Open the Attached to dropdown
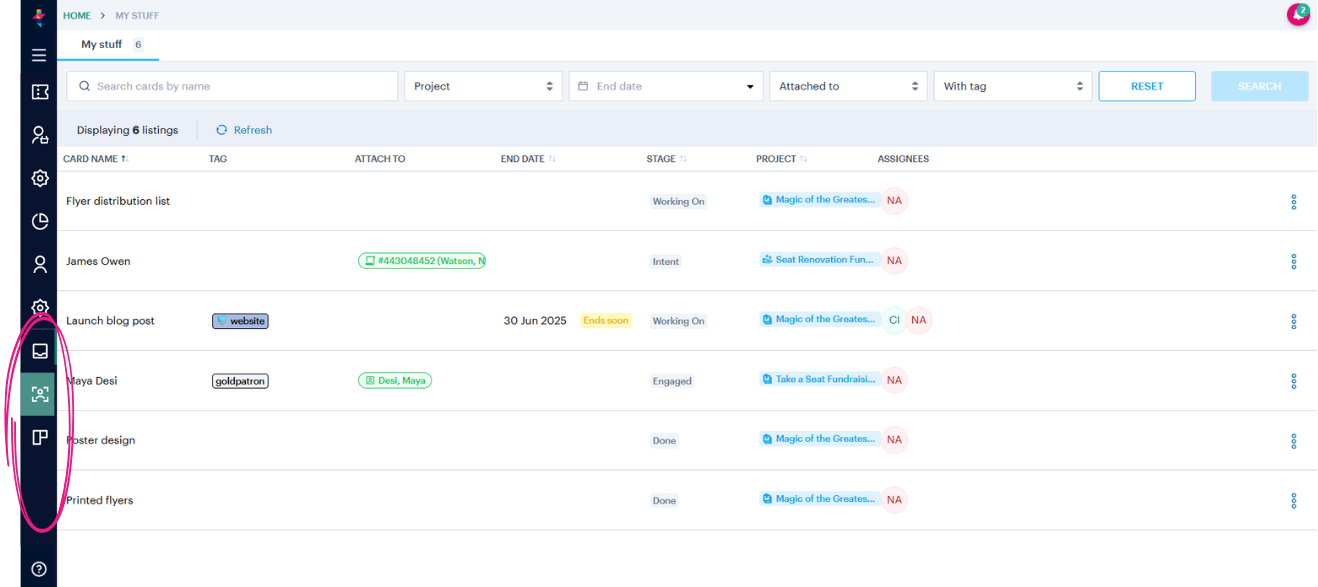Viewport: 1318px width, 587px height. pyautogui.click(x=848, y=86)
